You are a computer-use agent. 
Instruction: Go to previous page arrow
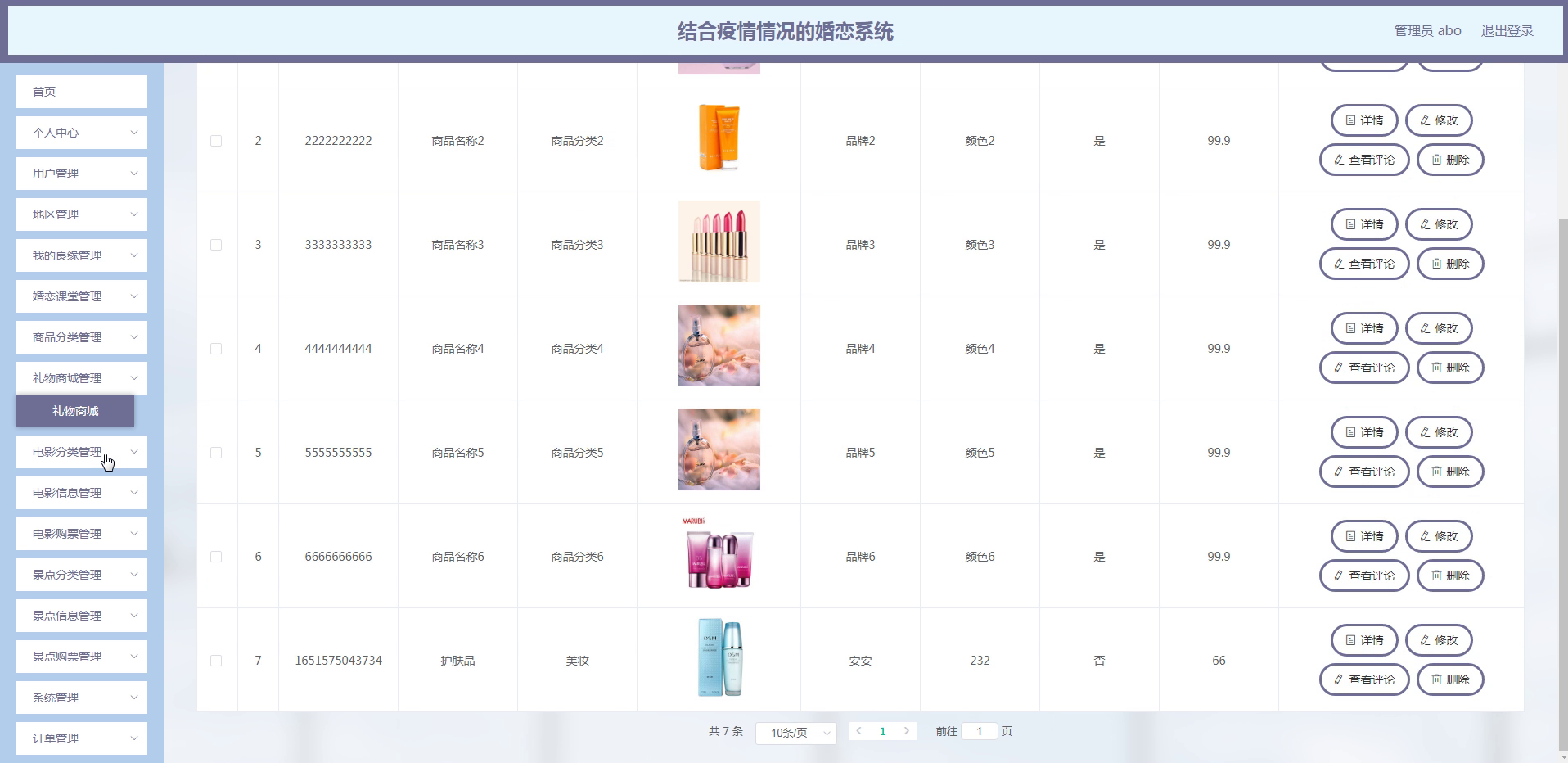pos(858,731)
